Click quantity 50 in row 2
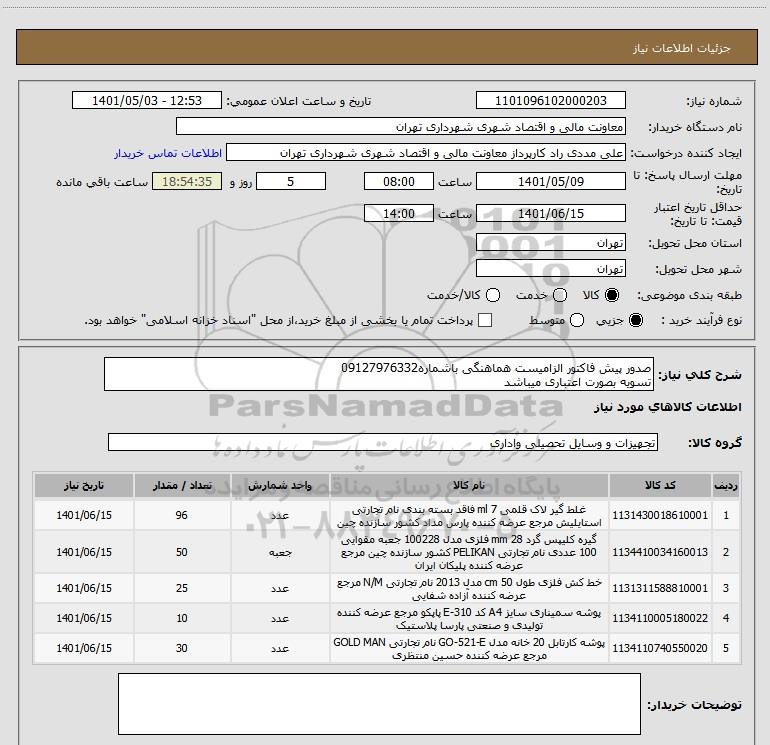This screenshot has height=745, width=770. coord(182,552)
